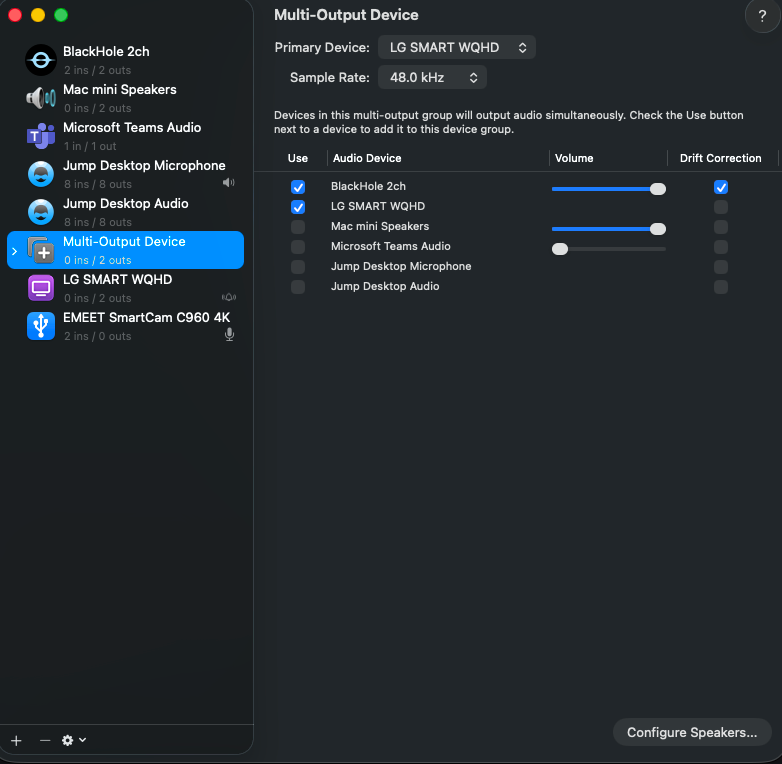Enable Drift Correction for LG SMART WQHD
Viewport: 782px width, 764px height.
pos(721,207)
